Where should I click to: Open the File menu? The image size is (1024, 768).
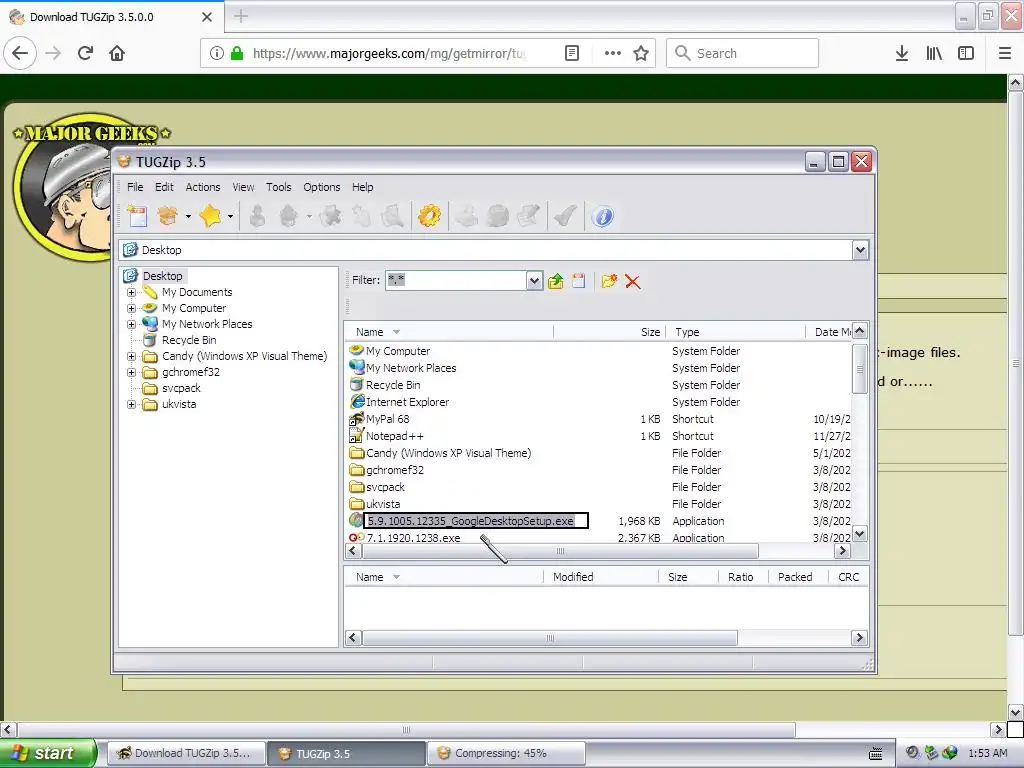click(x=135, y=187)
